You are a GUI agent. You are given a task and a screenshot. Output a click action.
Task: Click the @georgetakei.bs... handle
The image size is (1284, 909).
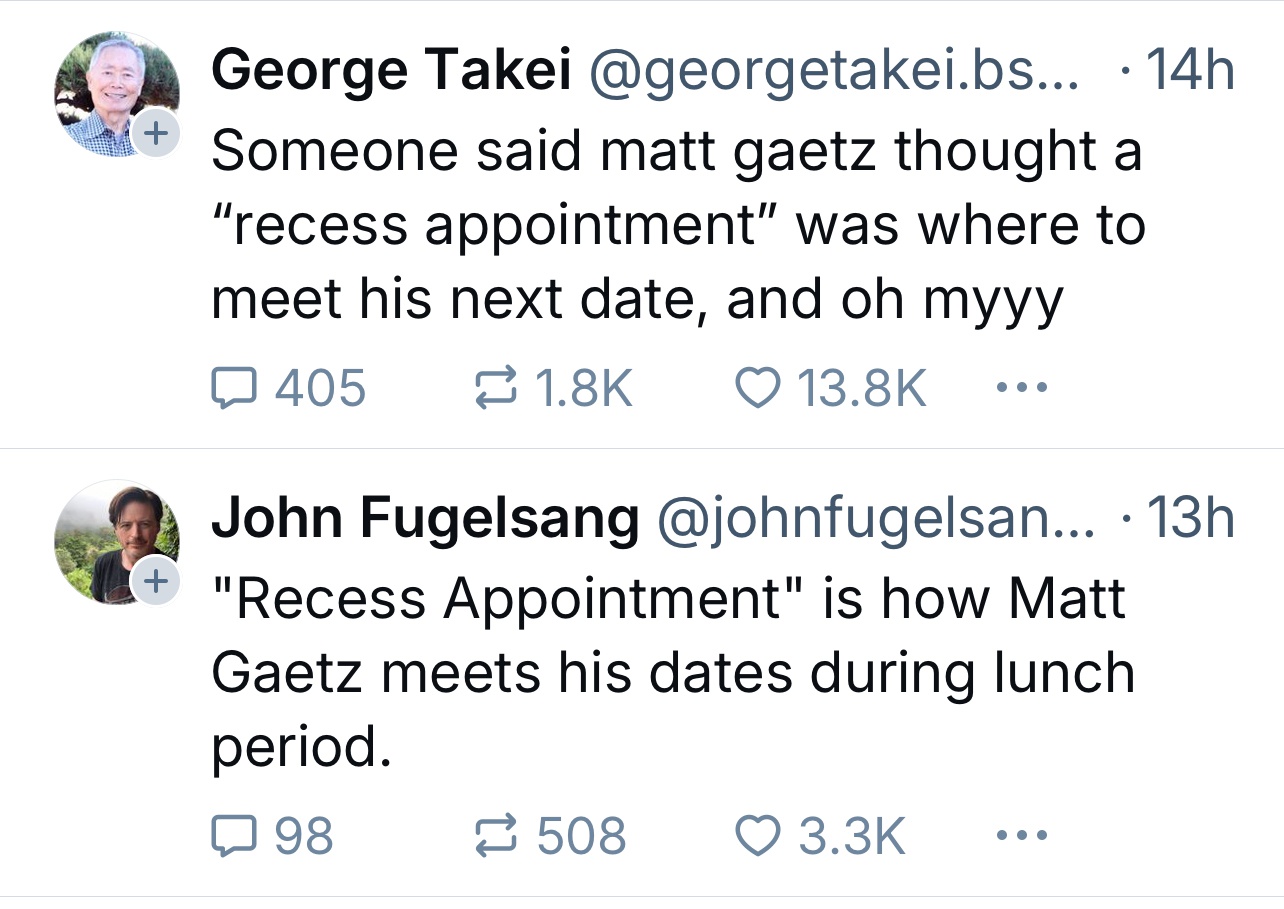coord(835,71)
